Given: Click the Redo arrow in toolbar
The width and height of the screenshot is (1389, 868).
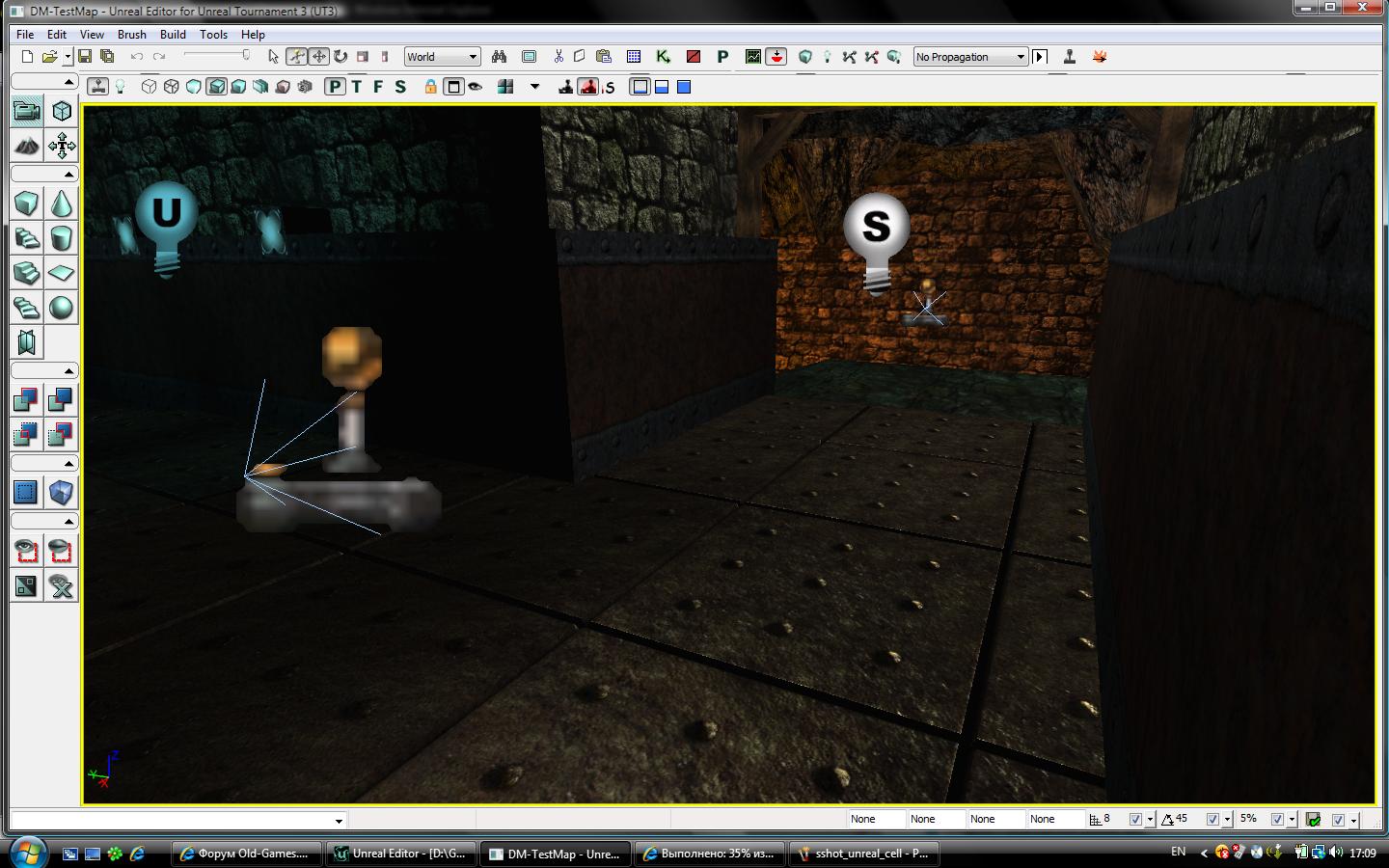Looking at the screenshot, I should pos(159,57).
